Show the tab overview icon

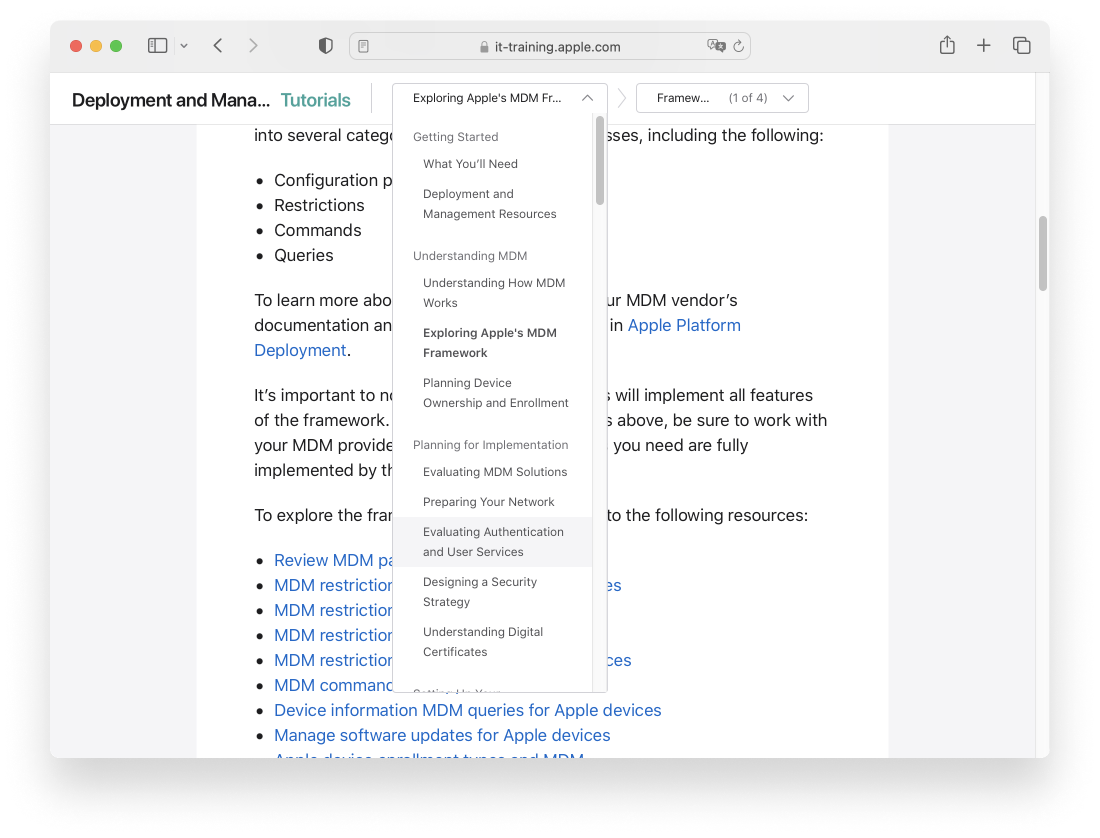[x=1021, y=45]
